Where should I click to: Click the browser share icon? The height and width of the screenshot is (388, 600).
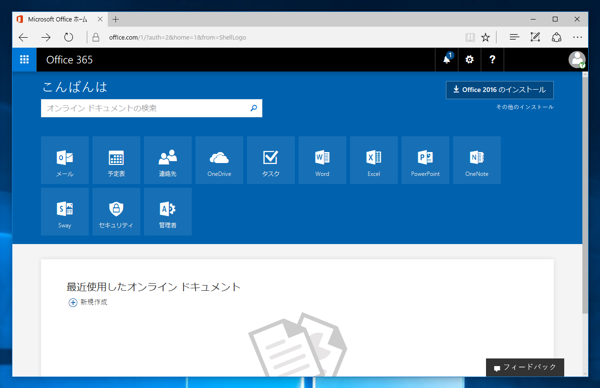[556, 37]
